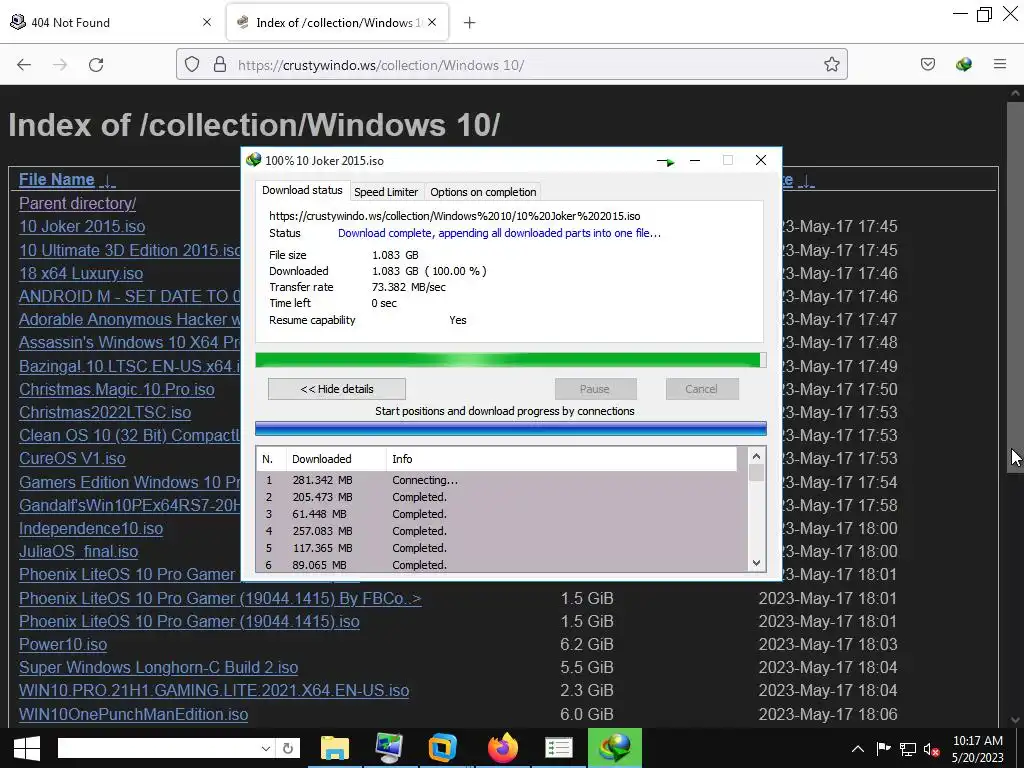
Task: Click the green arrow icon in IDM title bar
Action: [665, 161]
